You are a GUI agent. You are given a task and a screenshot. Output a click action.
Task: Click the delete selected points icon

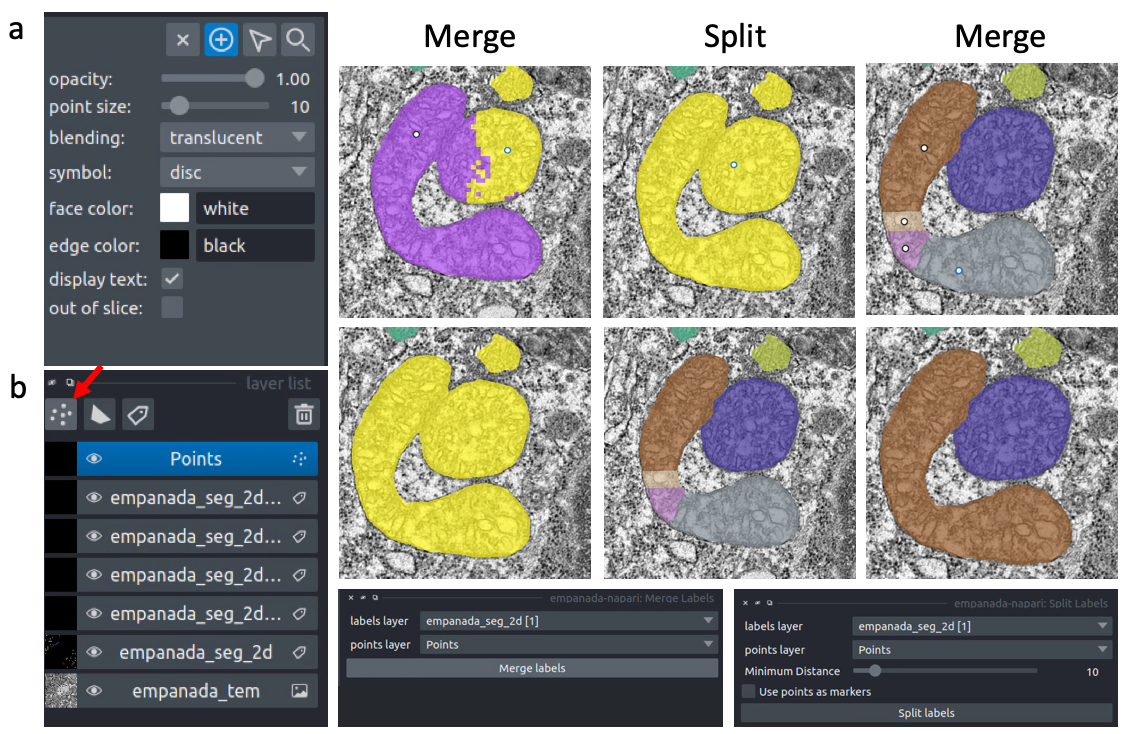182,40
